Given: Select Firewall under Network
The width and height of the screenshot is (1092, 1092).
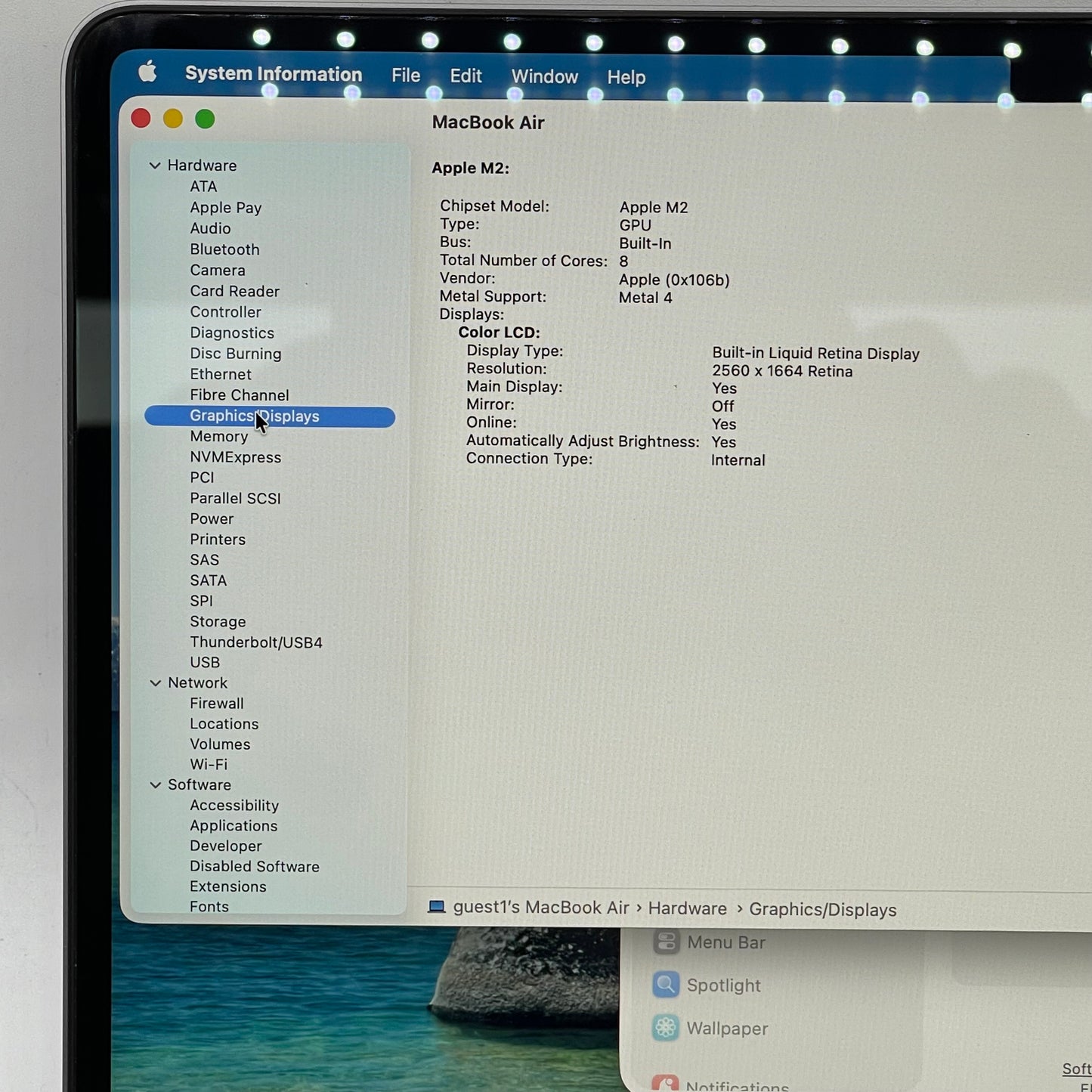Looking at the screenshot, I should click(x=217, y=704).
